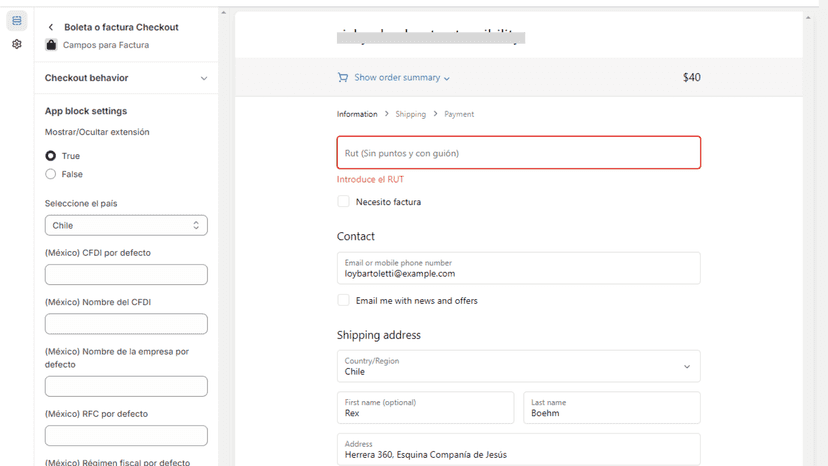Open the Sections icon in left rail
The image size is (828, 466).
pyautogui.click(x=17, y=21)
